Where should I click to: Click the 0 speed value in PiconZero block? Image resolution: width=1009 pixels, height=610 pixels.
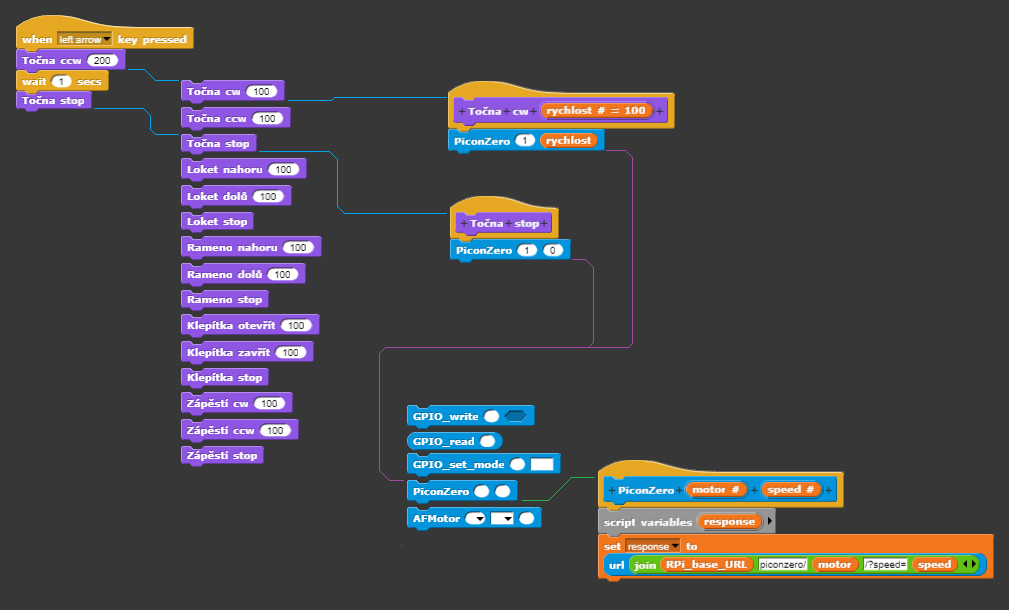553,251
